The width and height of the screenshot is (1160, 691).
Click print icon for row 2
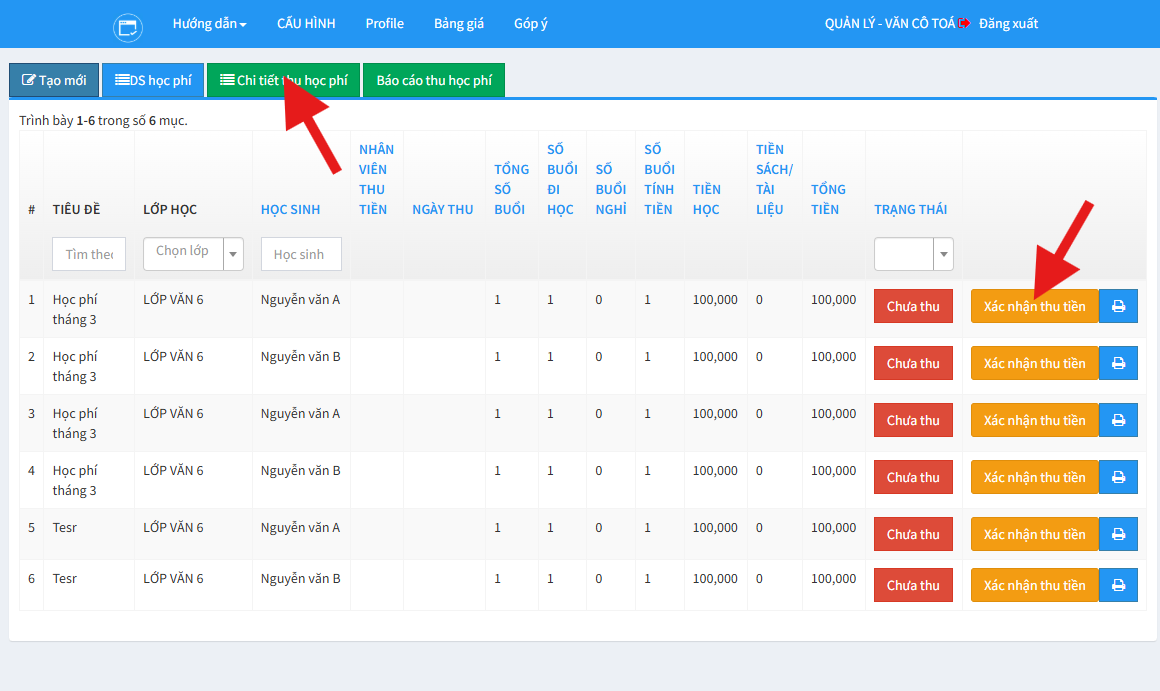point(1118,363)
